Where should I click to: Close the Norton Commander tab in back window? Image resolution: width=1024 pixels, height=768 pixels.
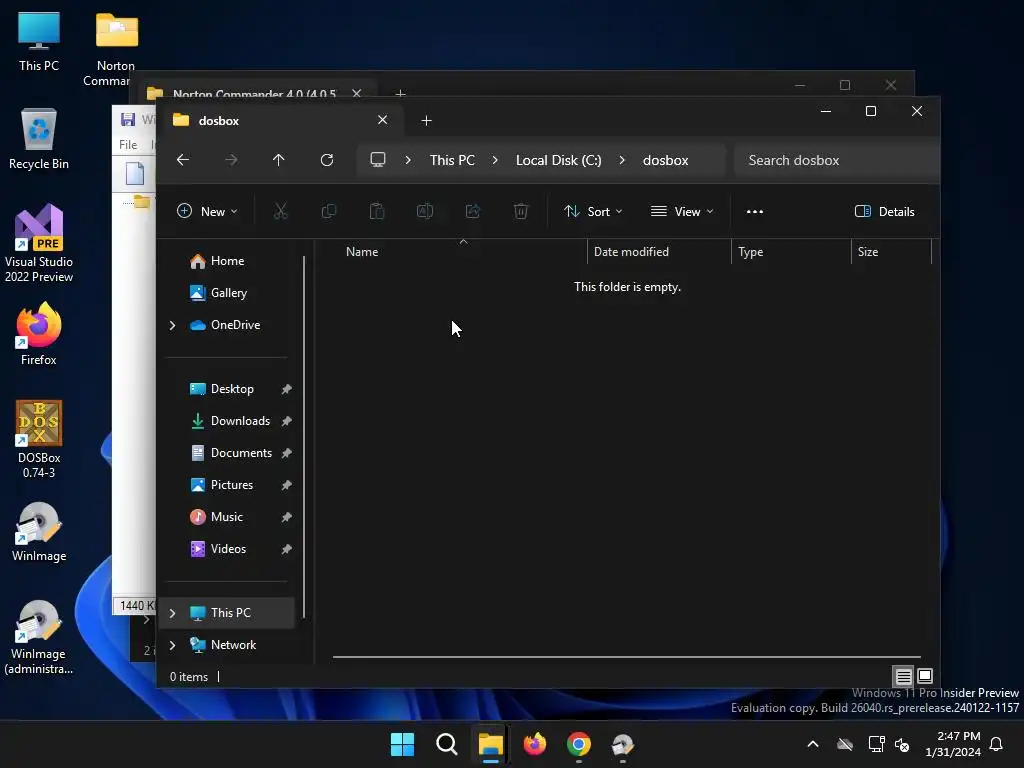point(357,93)
